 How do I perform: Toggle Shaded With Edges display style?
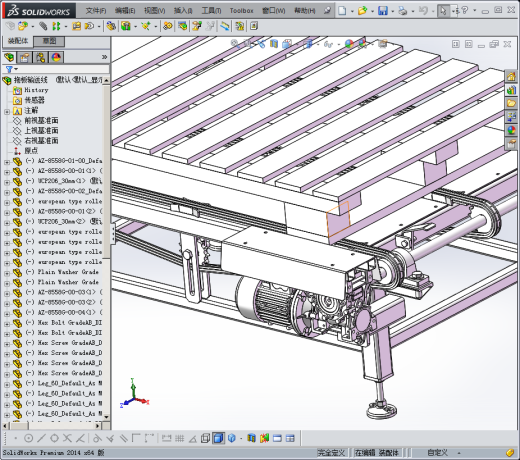(x=218, y=438)
